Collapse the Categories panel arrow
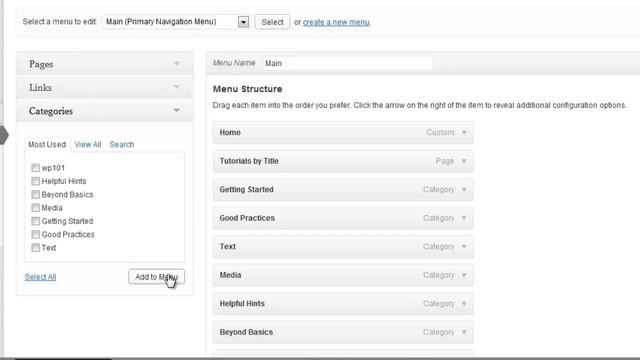 click(x=177, y=110)
